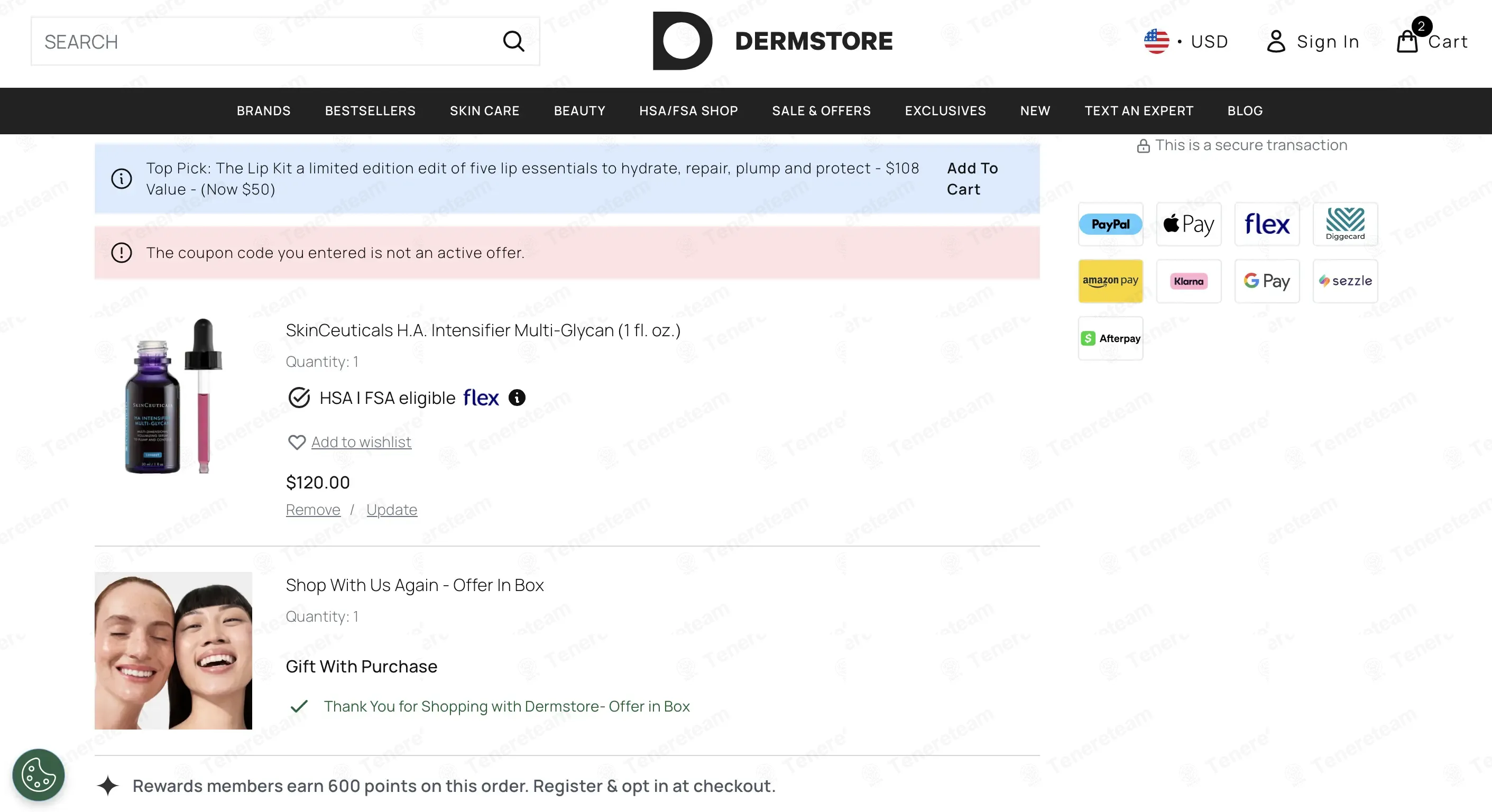Click the SkinCeuticals serum product thumbnail

click(x=174, y=395)
